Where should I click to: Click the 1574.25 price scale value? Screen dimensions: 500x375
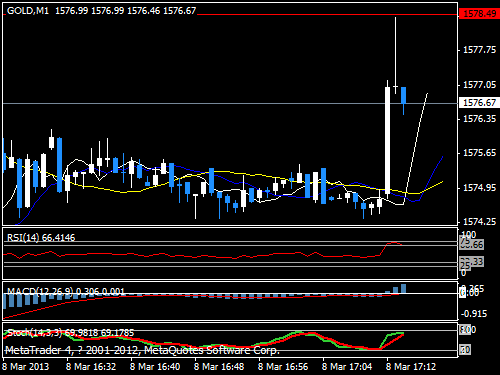coord(480,222)
